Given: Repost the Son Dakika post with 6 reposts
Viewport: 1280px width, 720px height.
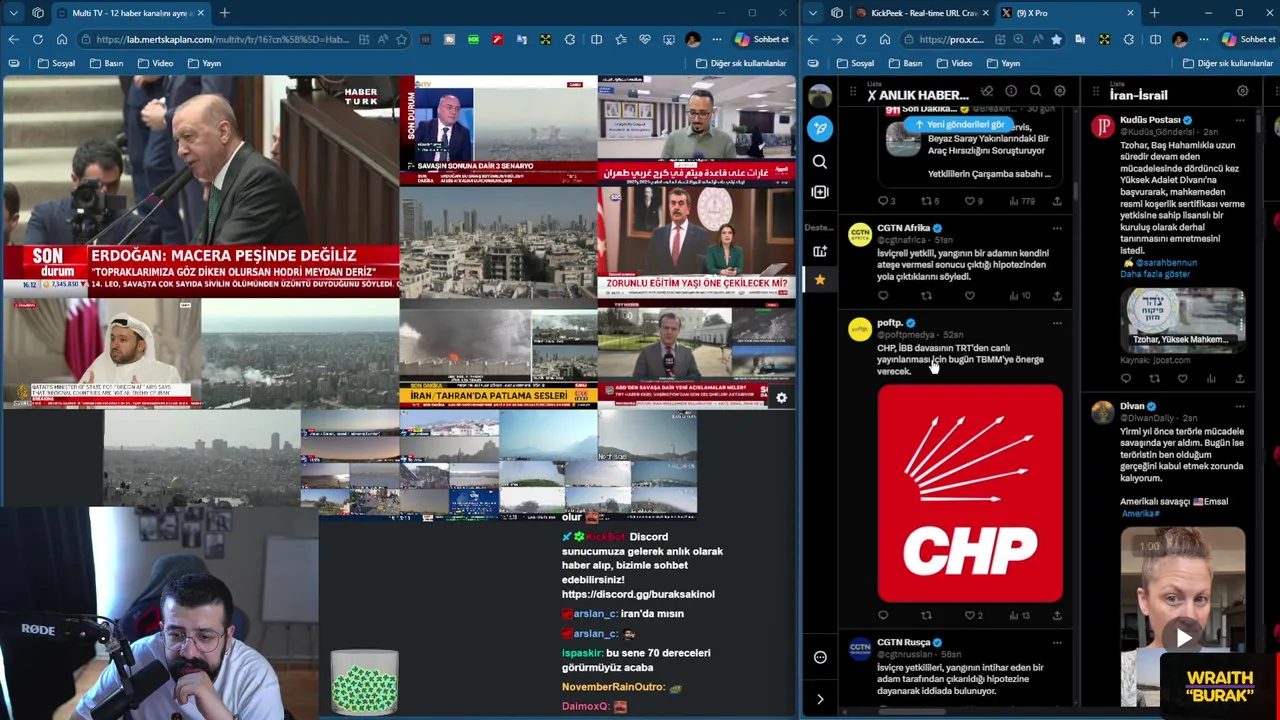Looking at the screenshot, I should point(929,201).
